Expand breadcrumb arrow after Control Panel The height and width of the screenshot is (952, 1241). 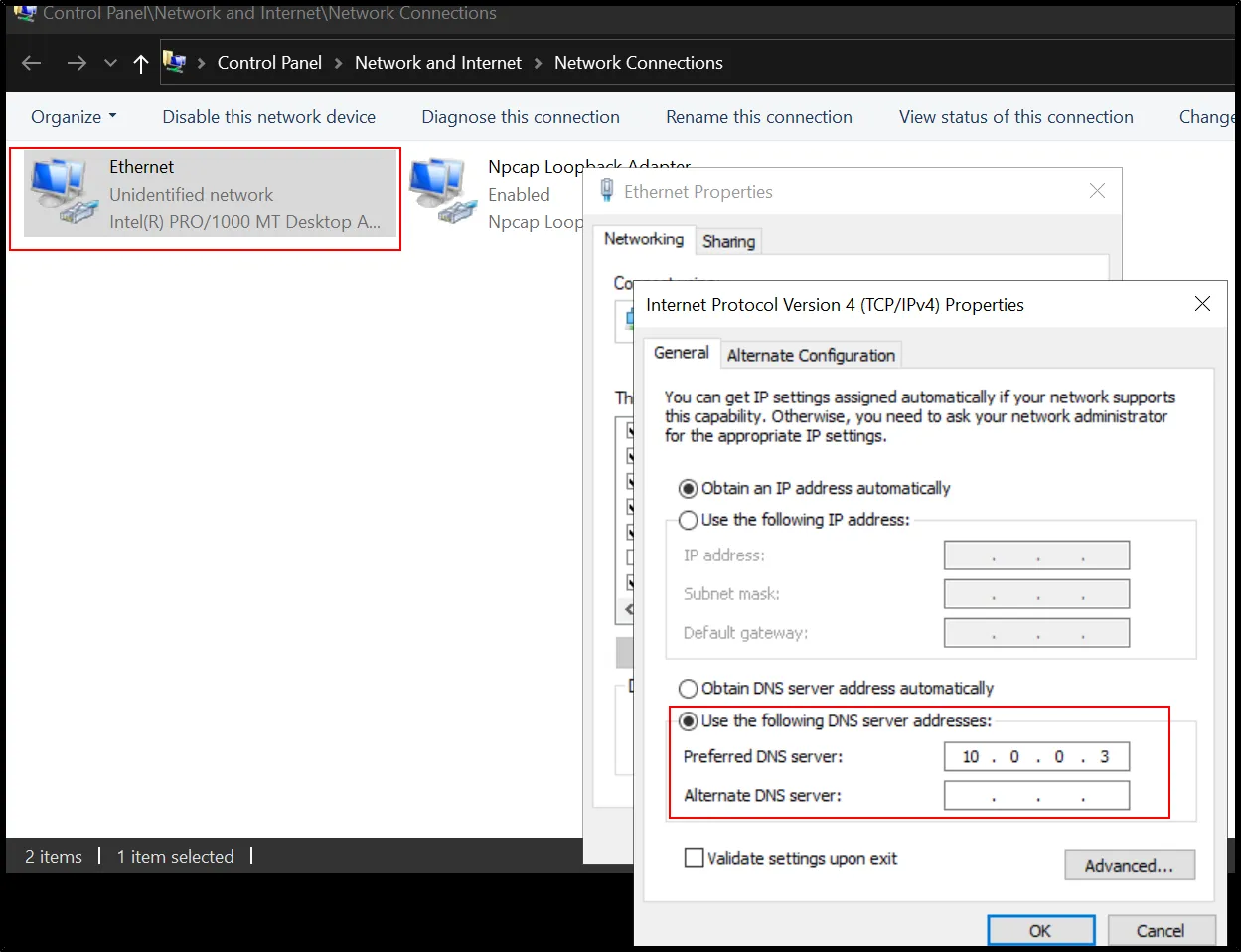[x=338, y=63]
